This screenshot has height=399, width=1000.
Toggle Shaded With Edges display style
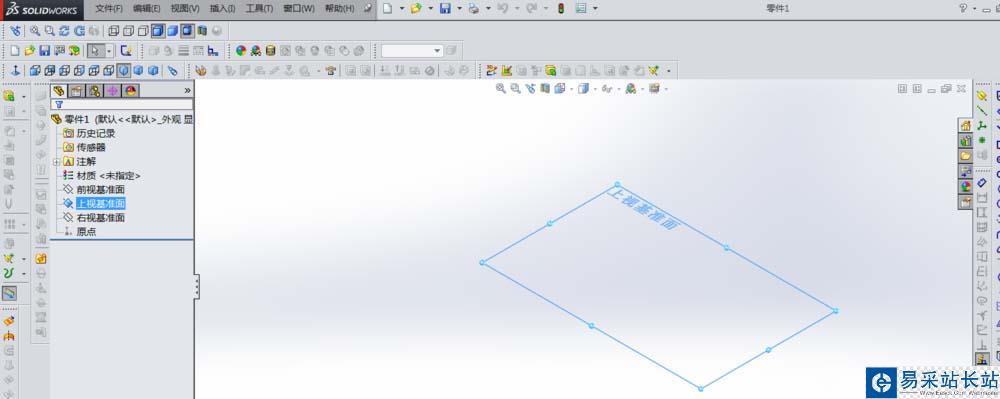click(158, 31)
